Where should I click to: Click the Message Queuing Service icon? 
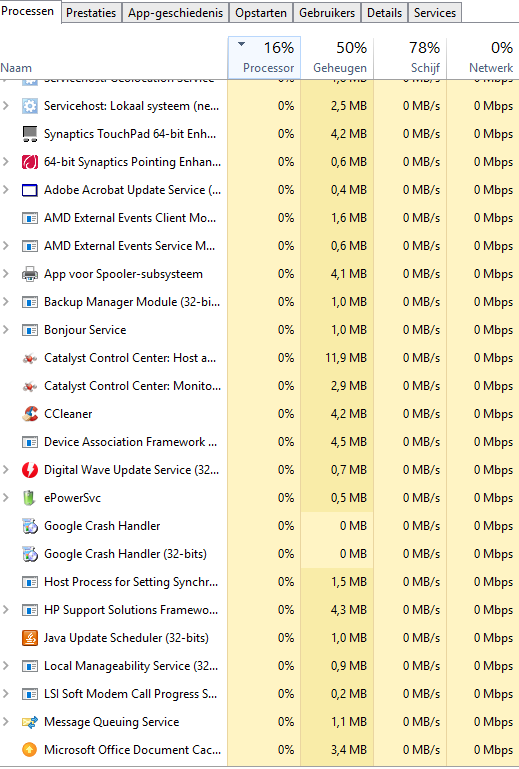tap(30, 721)
